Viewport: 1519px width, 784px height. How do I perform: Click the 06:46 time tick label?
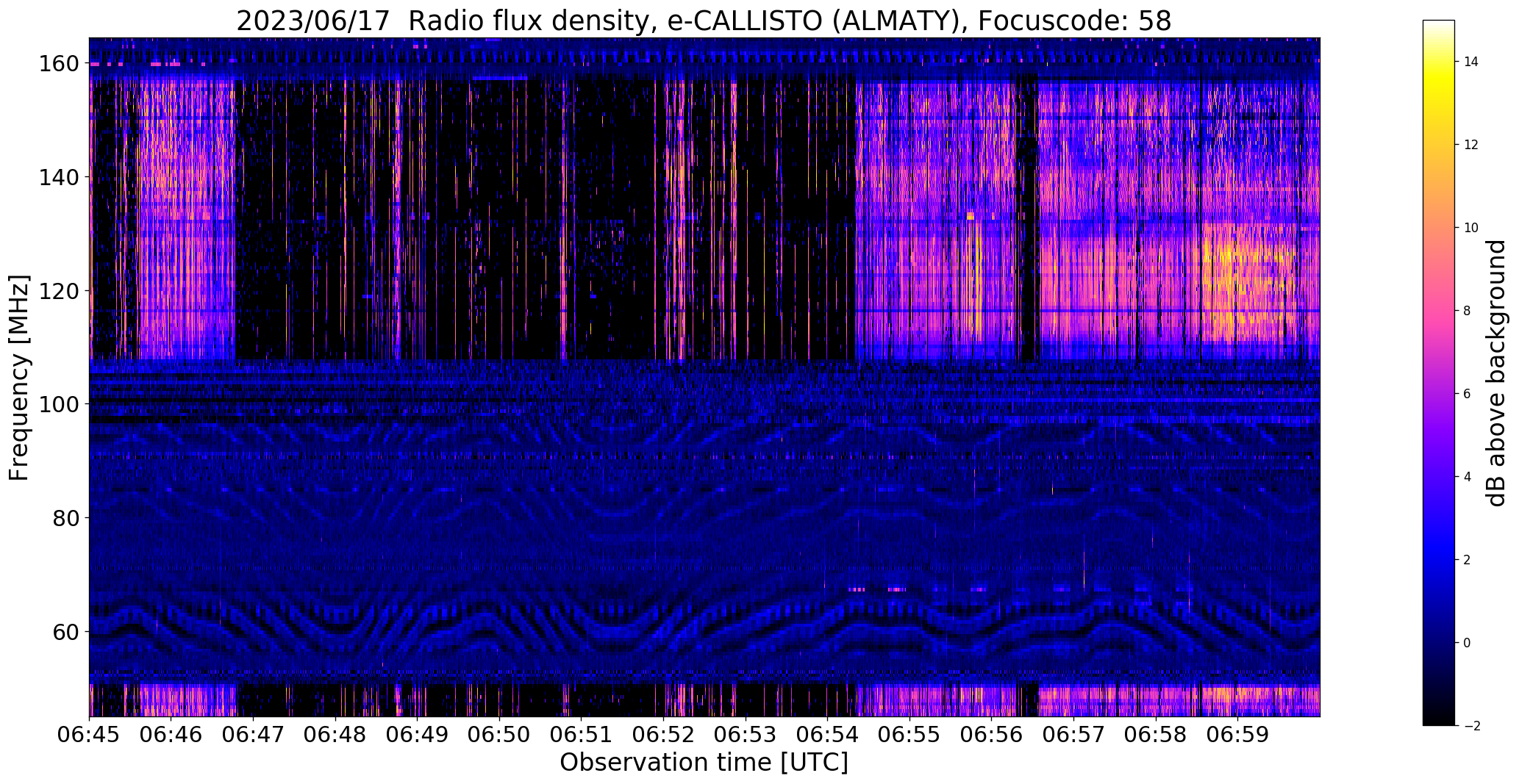click(x=171, y=733)
